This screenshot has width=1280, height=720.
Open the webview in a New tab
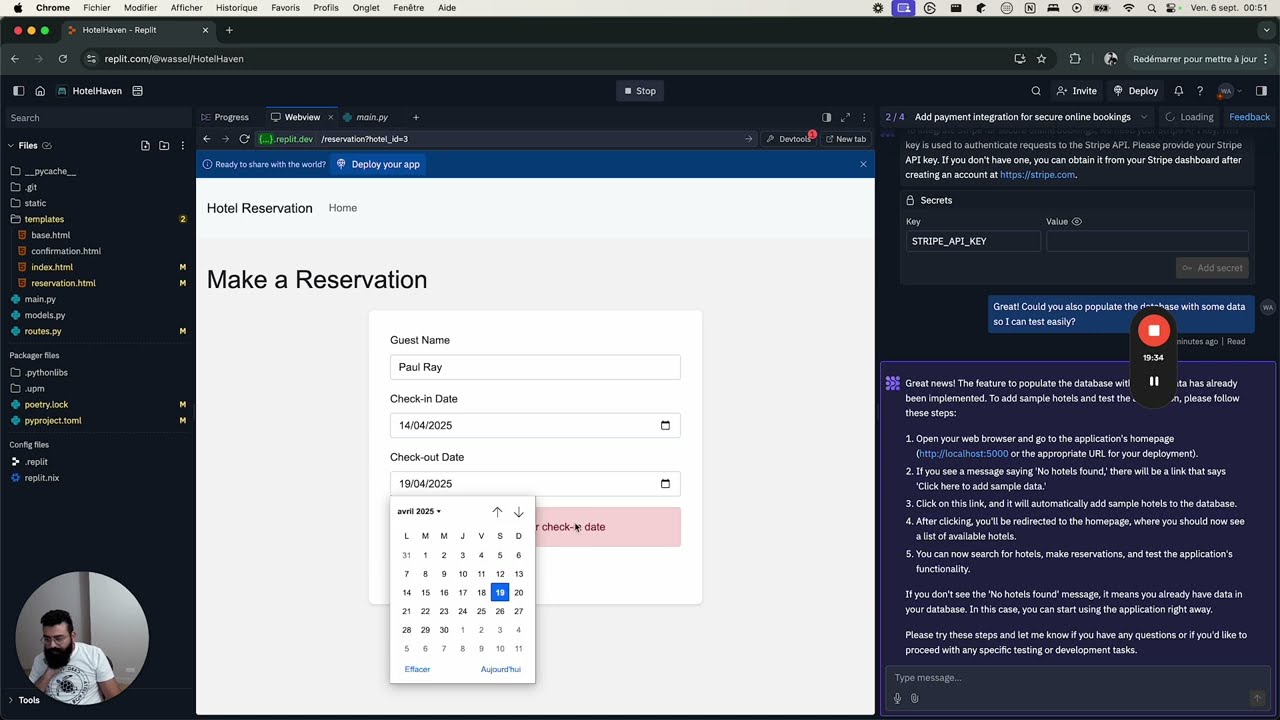pos(846,139)
